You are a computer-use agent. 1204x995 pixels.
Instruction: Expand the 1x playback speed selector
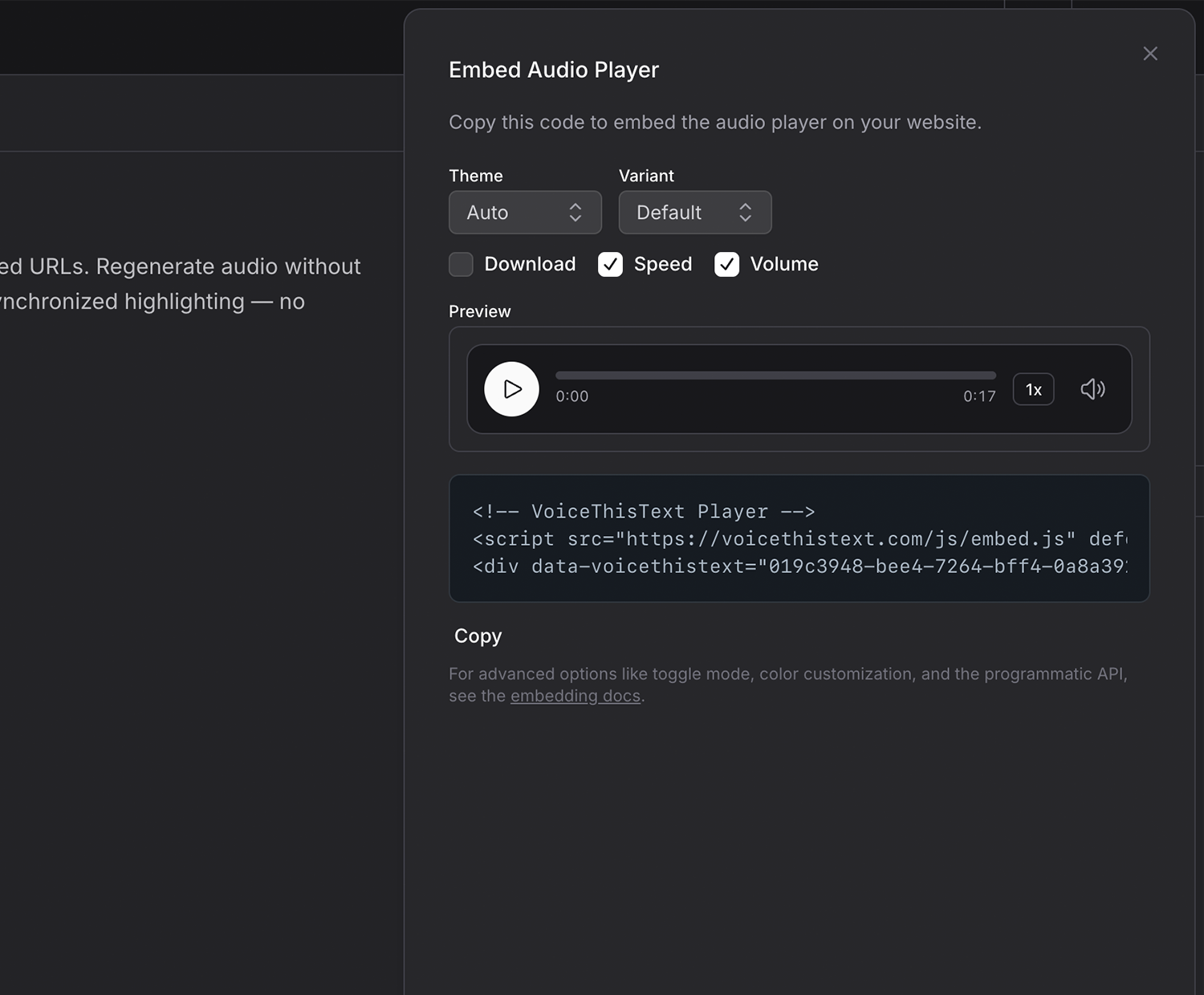click(x=1033, y=389)
